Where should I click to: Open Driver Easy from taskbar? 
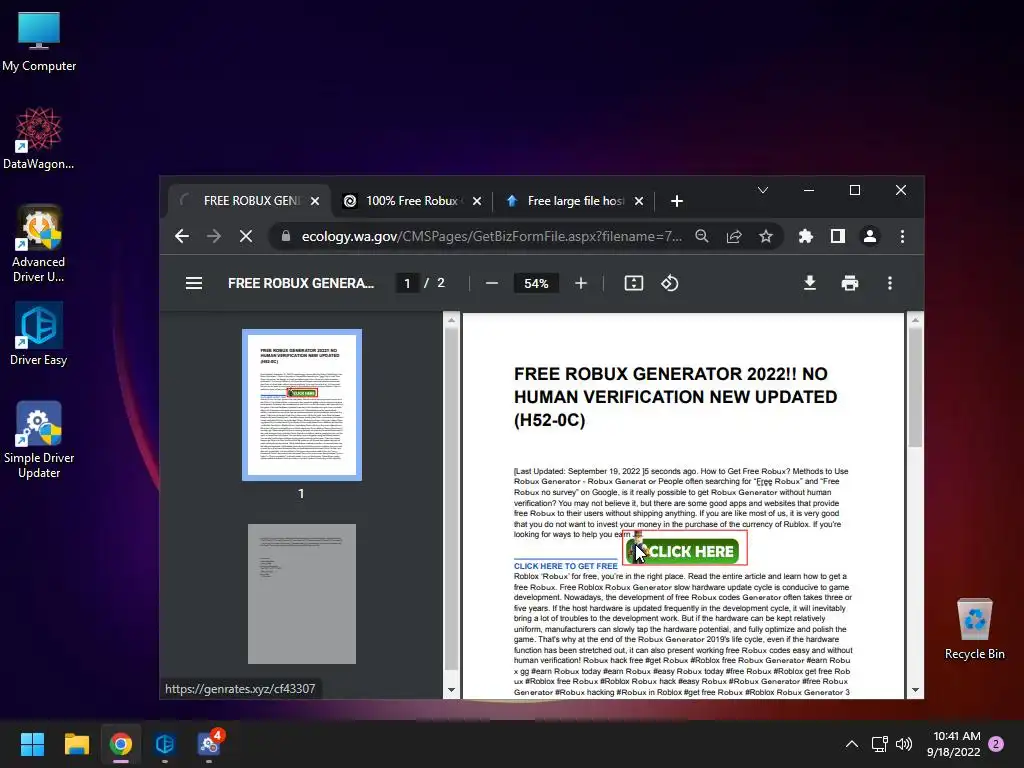click(165, 744)
